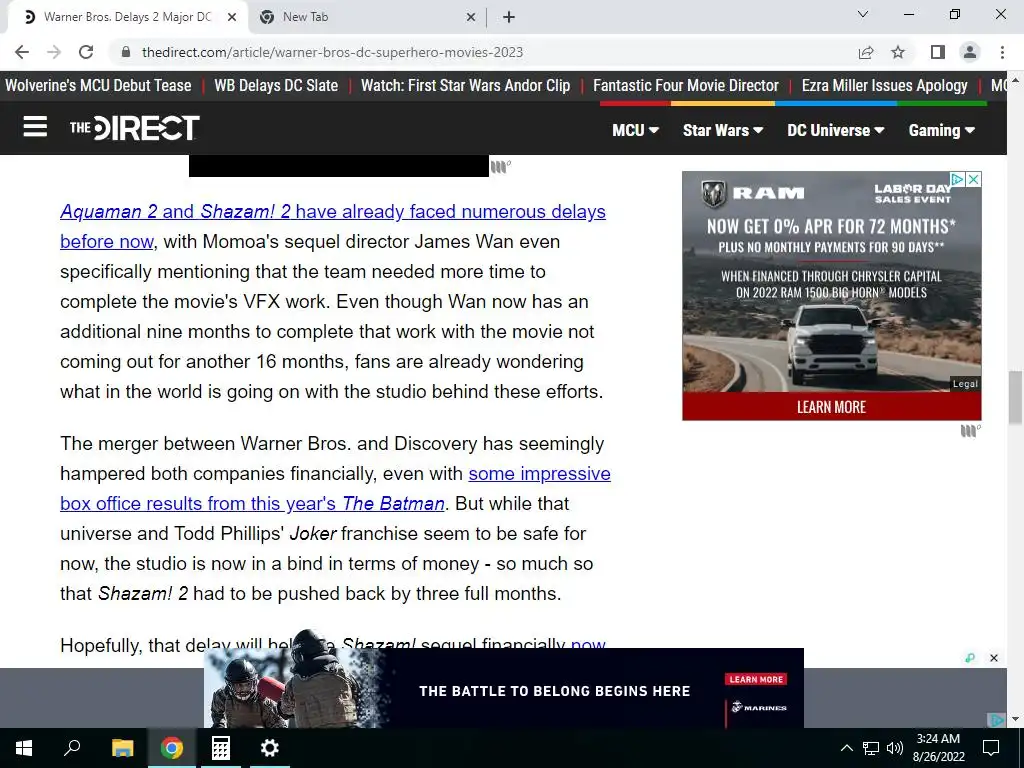Close the RAM ad
This screenshot has height=768, width=1024.
click(973, 179)
